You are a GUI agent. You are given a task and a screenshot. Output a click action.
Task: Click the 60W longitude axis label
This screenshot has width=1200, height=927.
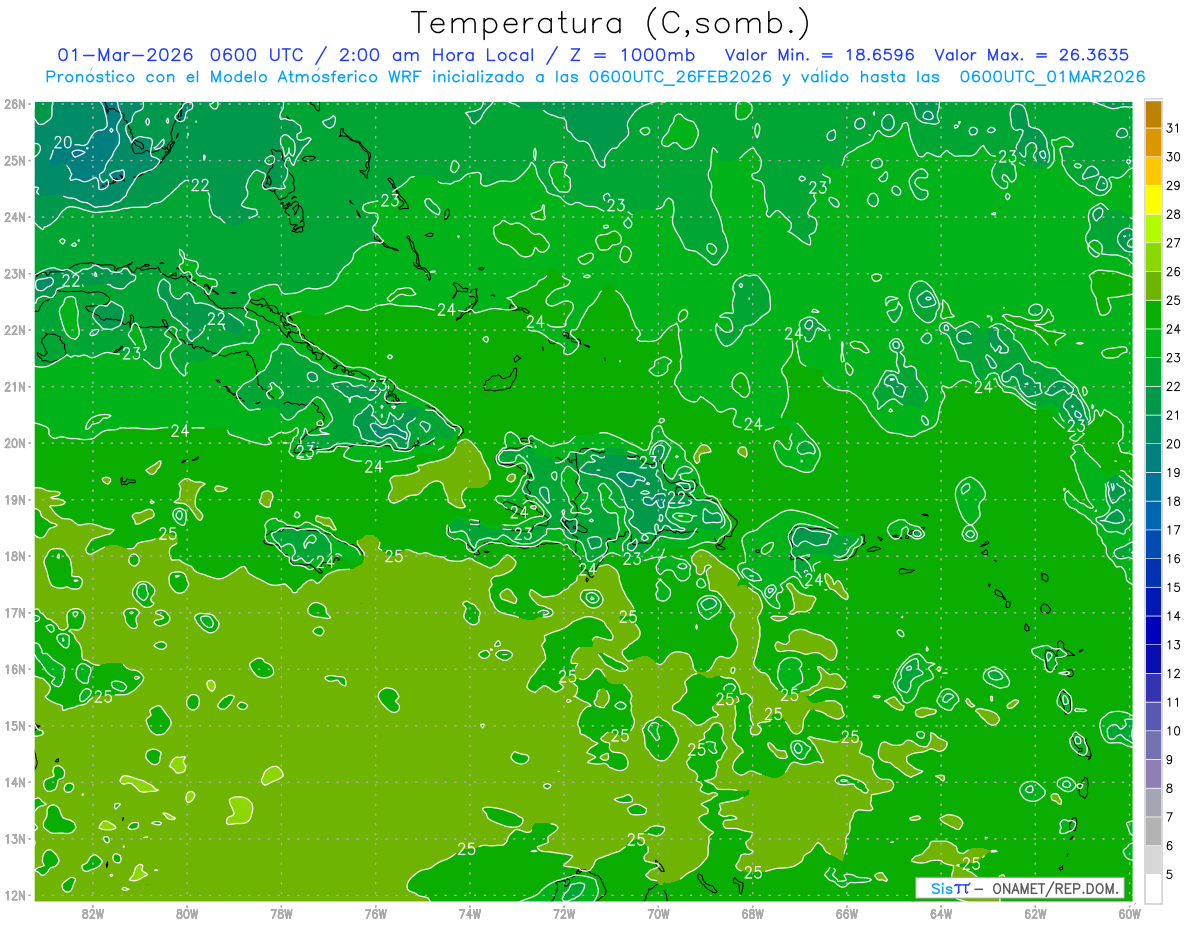[1129, 913]
